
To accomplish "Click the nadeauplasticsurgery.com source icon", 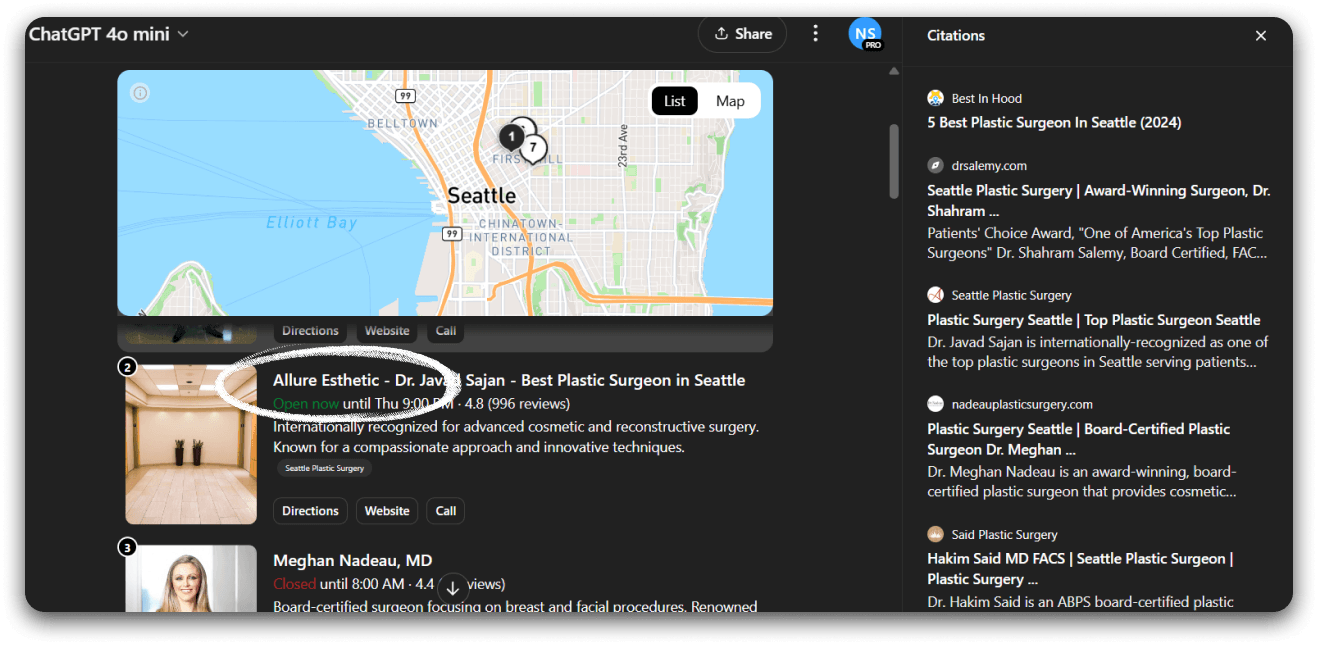I will click(x=935, y=404).
